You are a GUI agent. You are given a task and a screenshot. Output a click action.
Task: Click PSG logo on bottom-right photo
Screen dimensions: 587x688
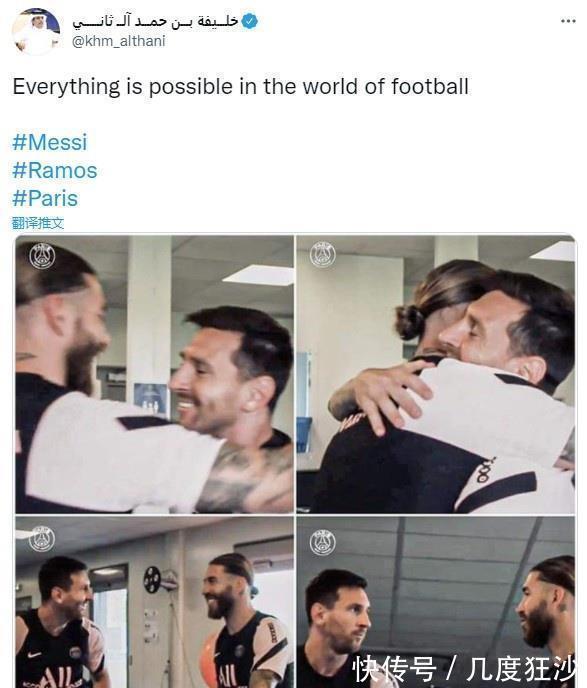(x=322, y=542)
